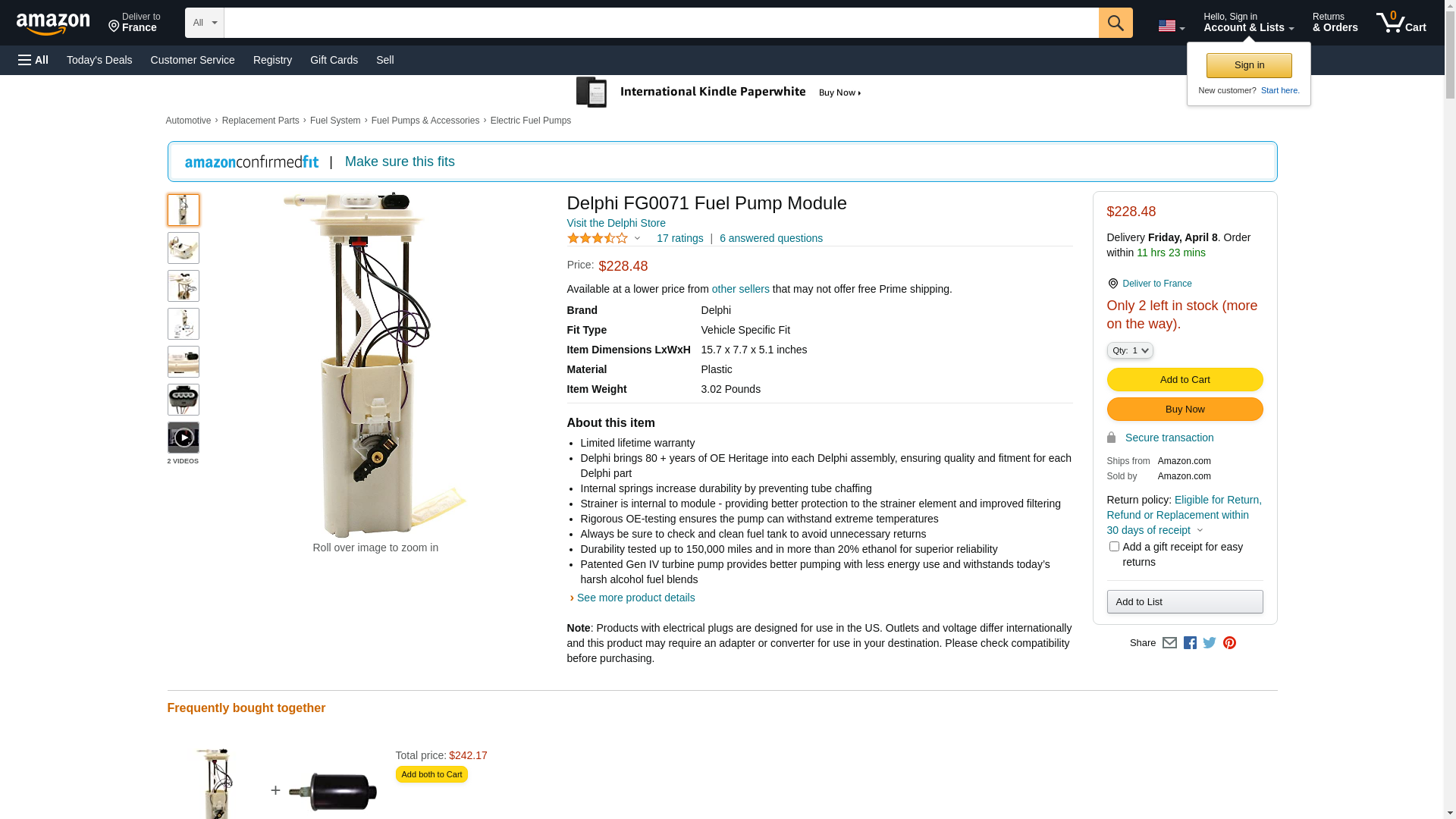This screenshot has width=1456, height=819.
Task: Open the Qty quantity dropdown
Action: 1129,350
